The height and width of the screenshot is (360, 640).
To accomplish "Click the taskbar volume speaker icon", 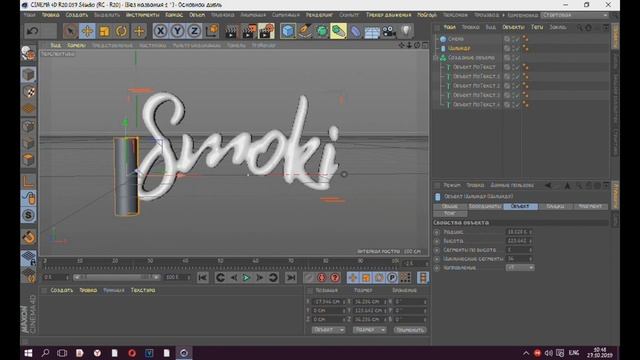I will [x=549, y=353].
